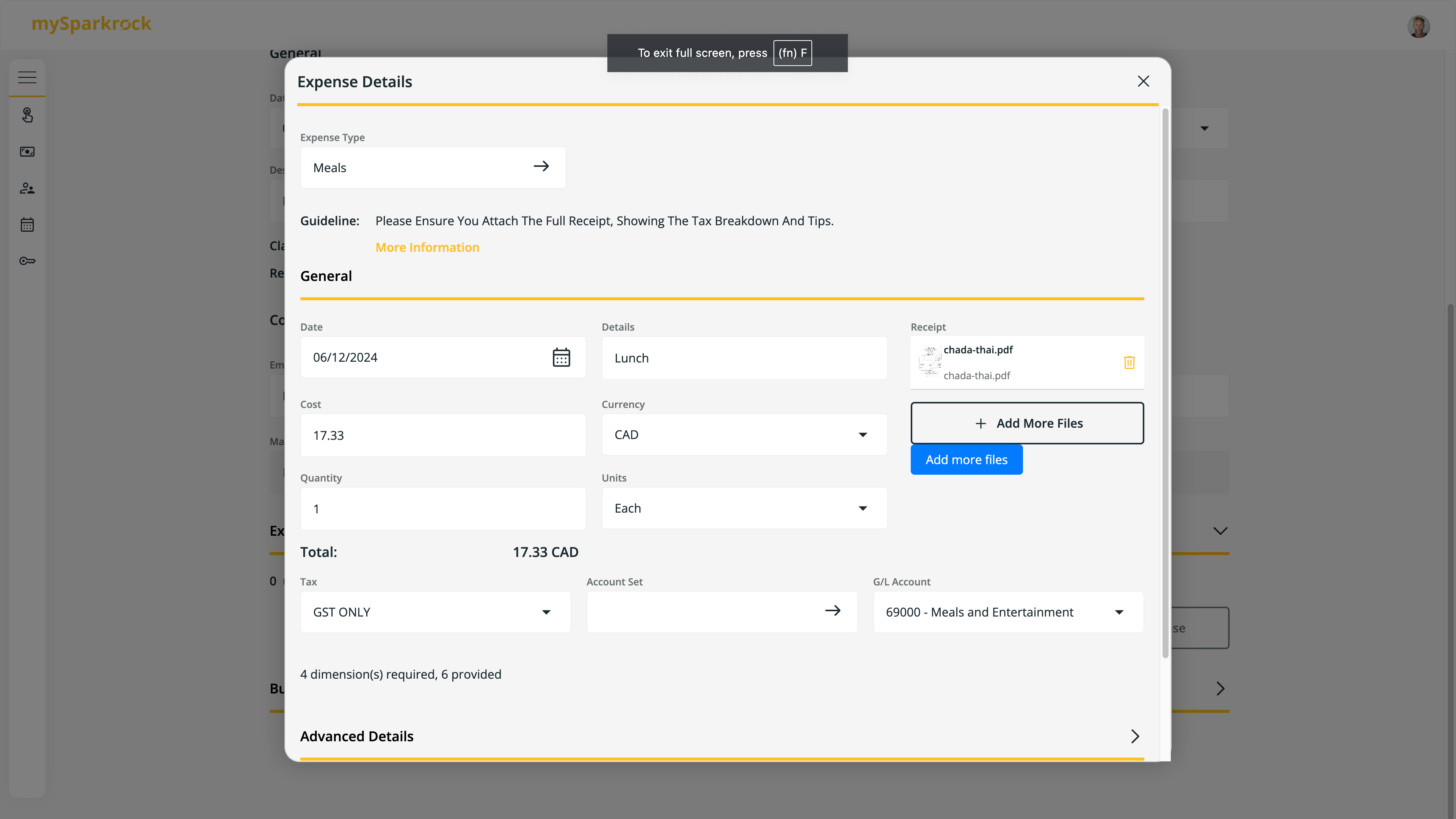Click the user profile avatar
The height and width of the screenshot is (819, 1456).
[1418, 26]
